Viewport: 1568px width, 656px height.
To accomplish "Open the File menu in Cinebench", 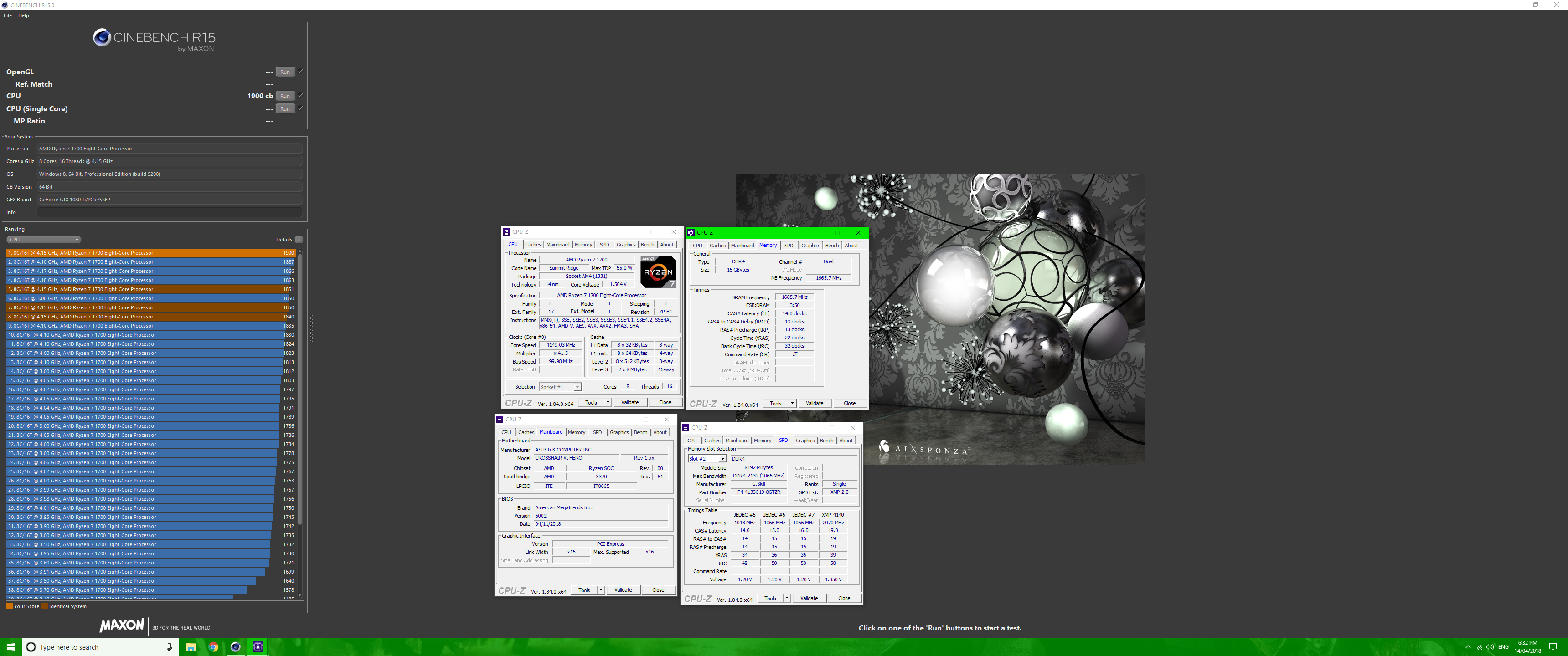I will point(8,16).
